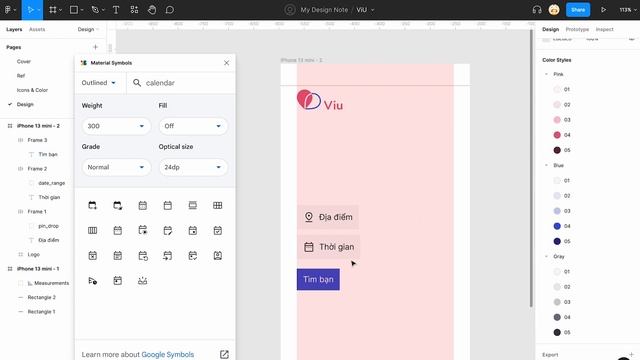Click the Viu logo on canvas

pyautogui.click(x=320, y=100)
